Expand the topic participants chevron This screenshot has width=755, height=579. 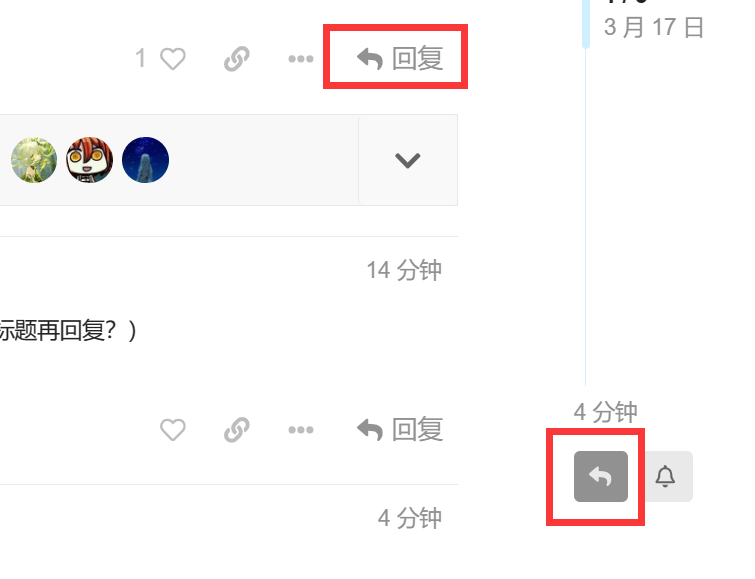point(408,160)
